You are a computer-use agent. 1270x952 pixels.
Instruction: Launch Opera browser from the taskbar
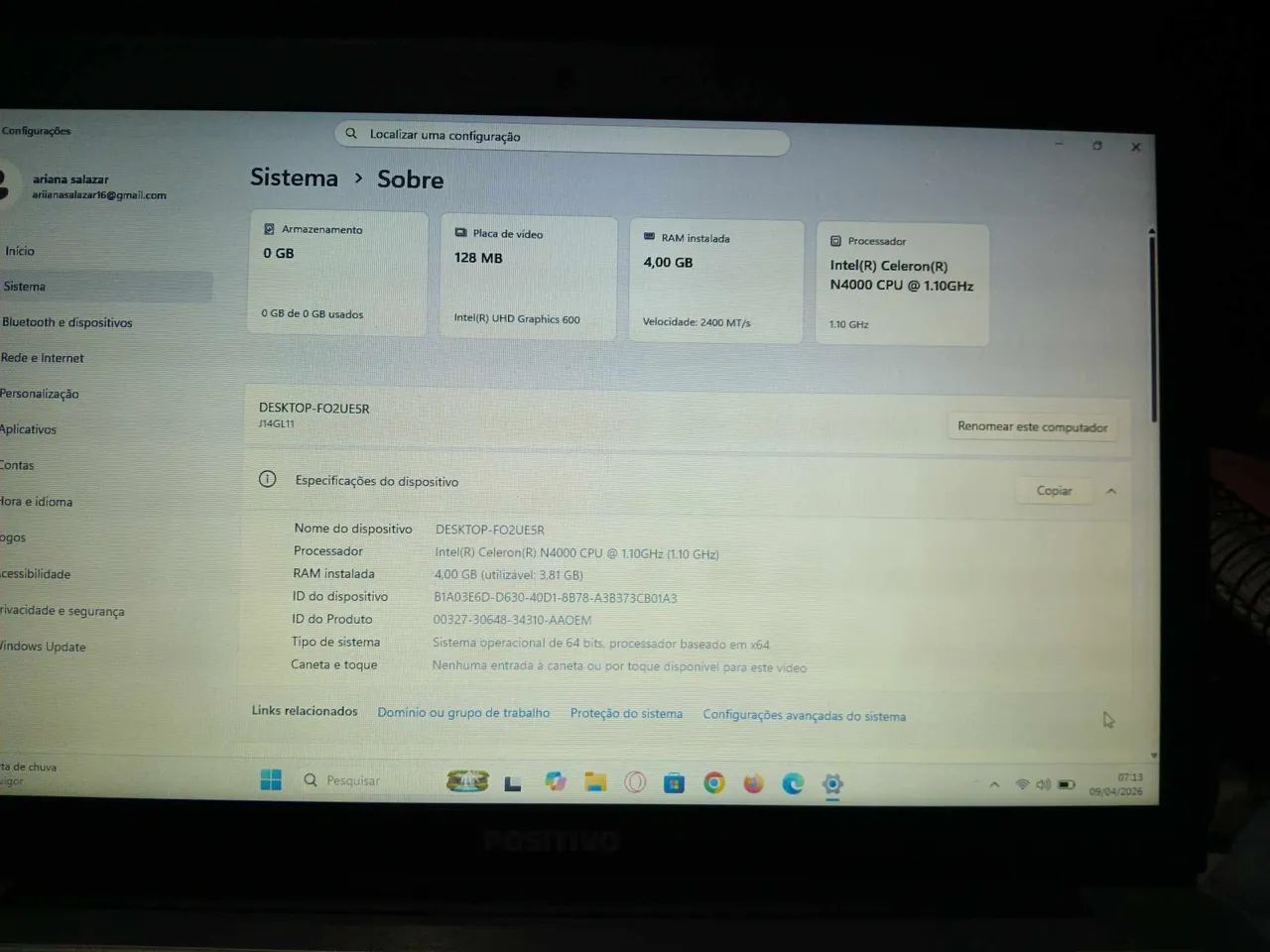635,782
